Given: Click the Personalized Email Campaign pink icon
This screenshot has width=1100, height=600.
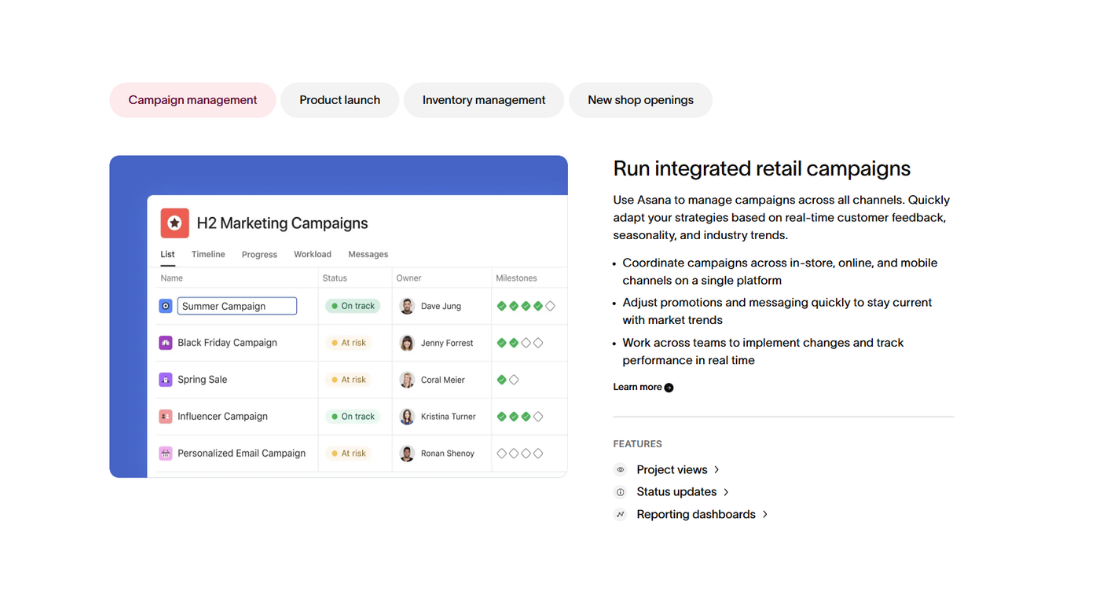Looking at the screenshot, I should [166, 453].
